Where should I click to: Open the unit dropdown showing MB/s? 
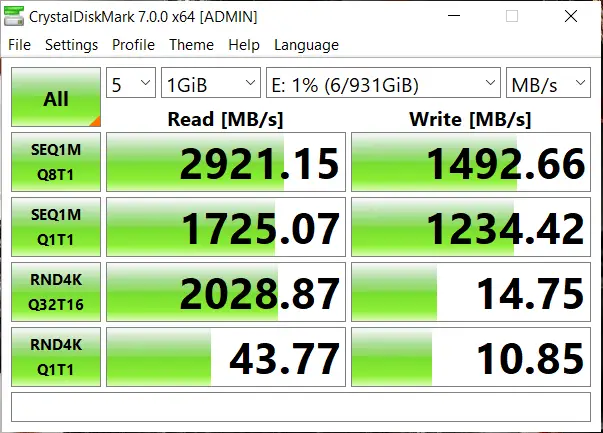click(548, 83)
